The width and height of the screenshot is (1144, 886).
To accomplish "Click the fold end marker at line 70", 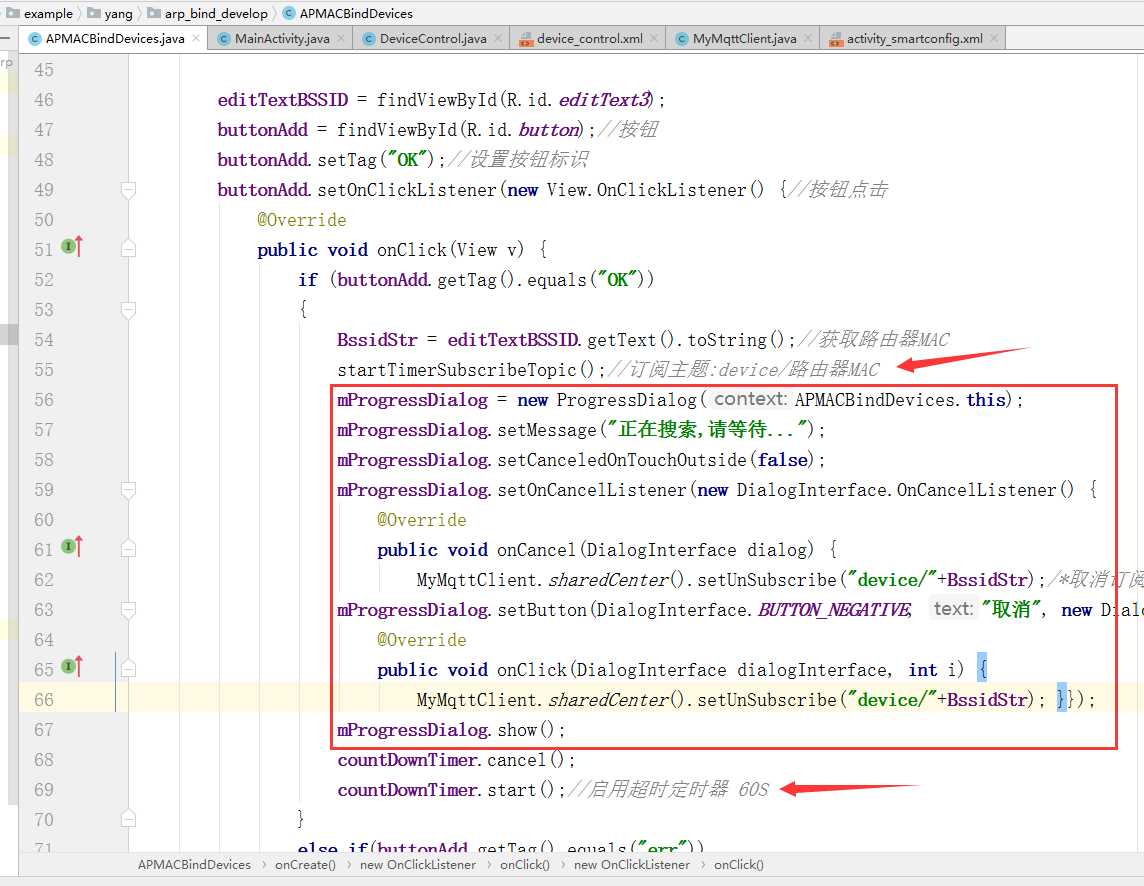I will click(x=128, y=819).
